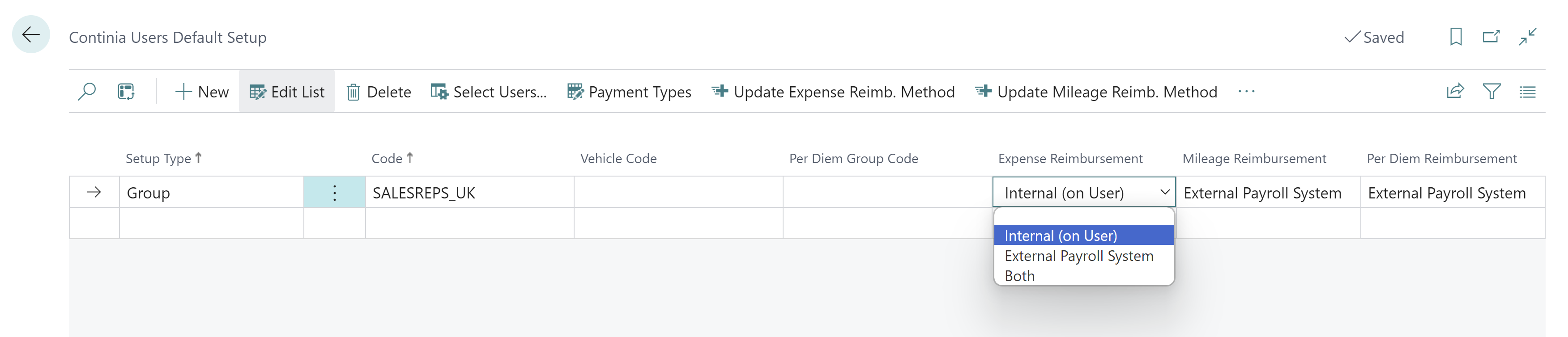1568x337 pixels.
Task: Run Update Mileage Reimb. Method
Action: [x=1095, y=92]
